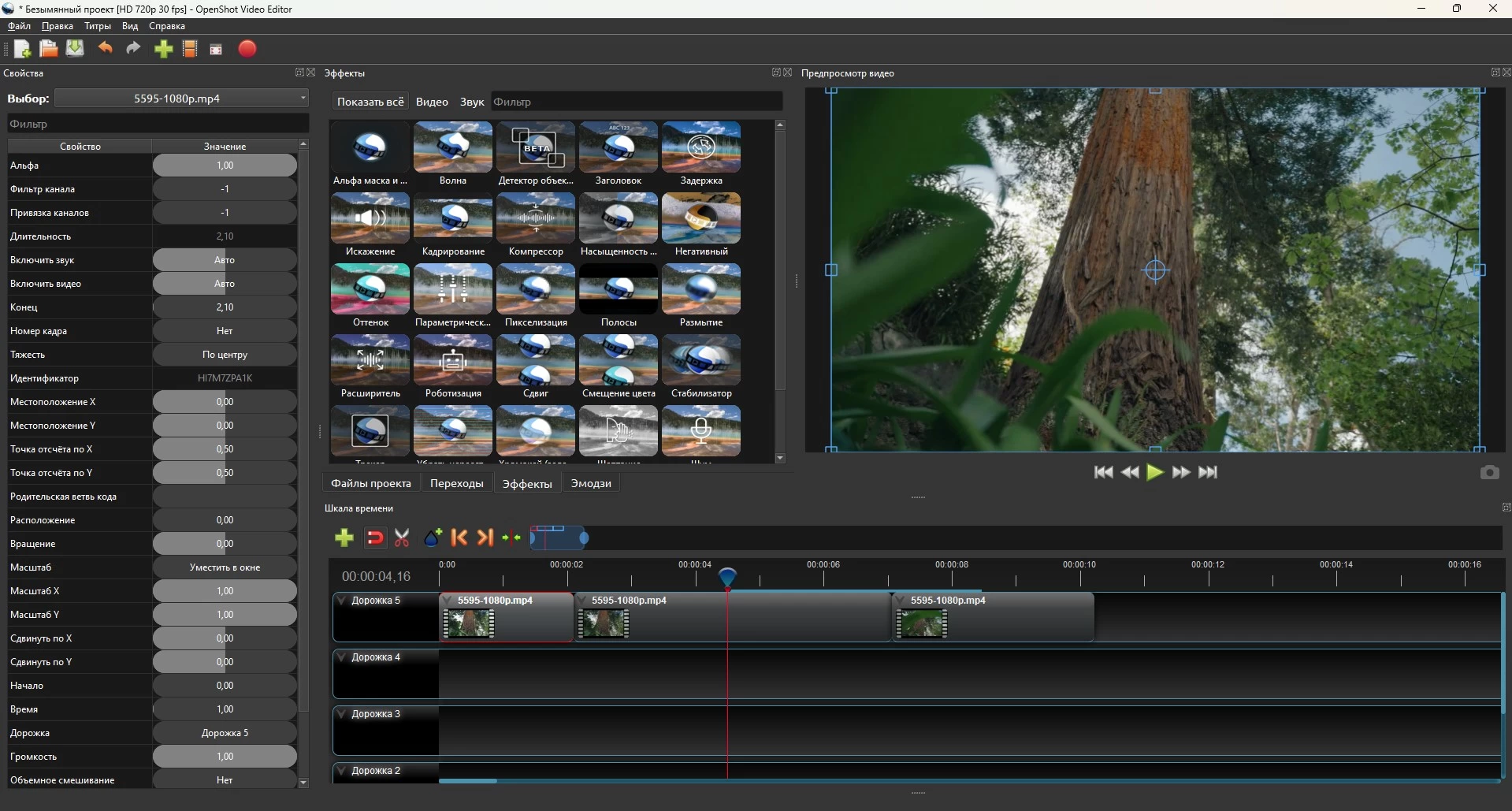Switch to the Эмодзи tab
The width and height of the screenshot is (1512, 811).
click(x=591, y=483)
